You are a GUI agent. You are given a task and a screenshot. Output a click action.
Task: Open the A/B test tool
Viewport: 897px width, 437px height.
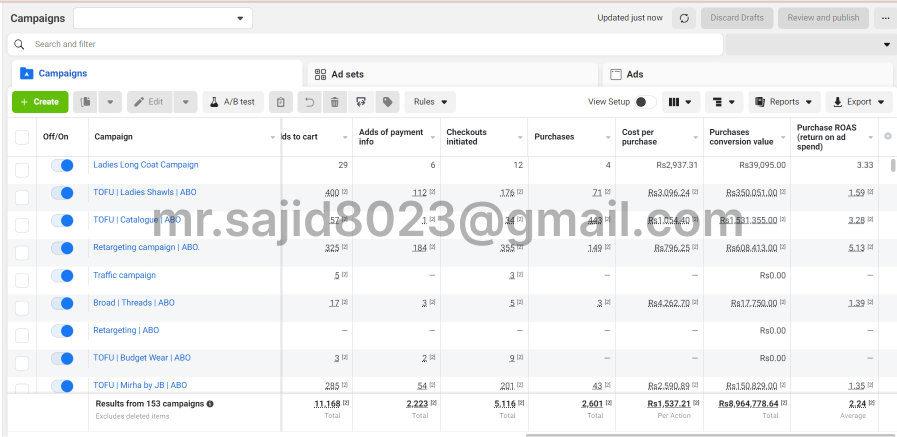pyautogui.click(x=230, y=102)
